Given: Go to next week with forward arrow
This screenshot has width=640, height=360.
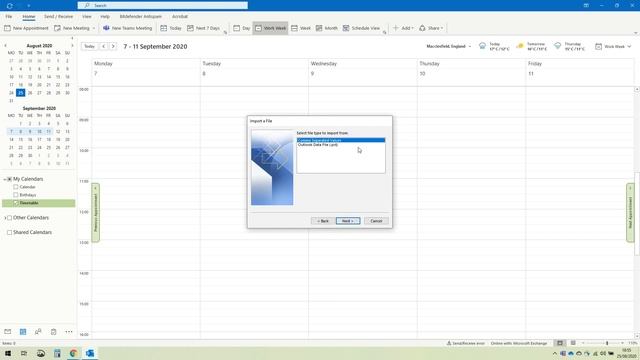Looking at the screenshot, I should coord(113,46).
